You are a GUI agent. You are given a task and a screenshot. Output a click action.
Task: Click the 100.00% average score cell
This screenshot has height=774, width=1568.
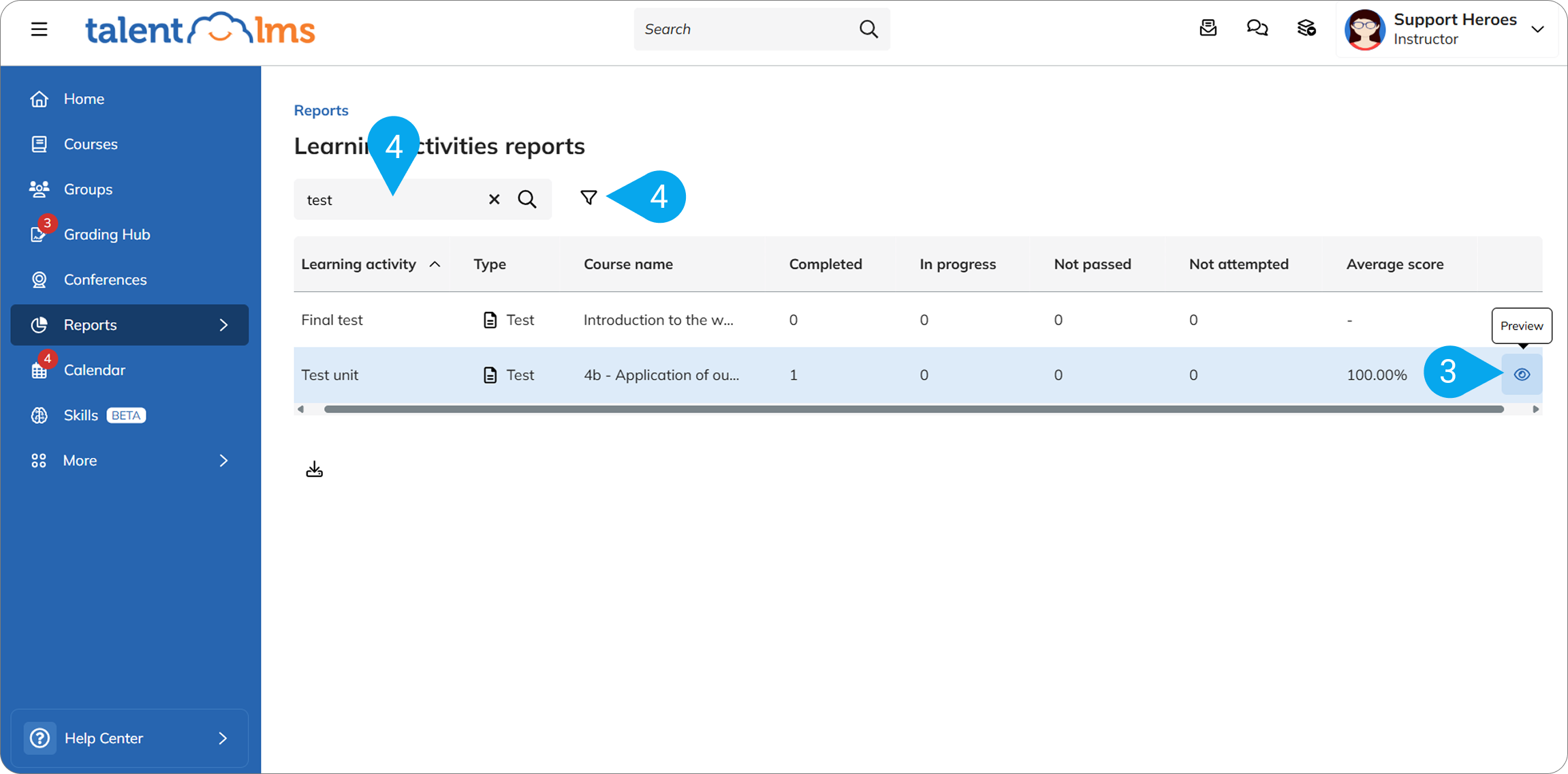pos(1377,375)
